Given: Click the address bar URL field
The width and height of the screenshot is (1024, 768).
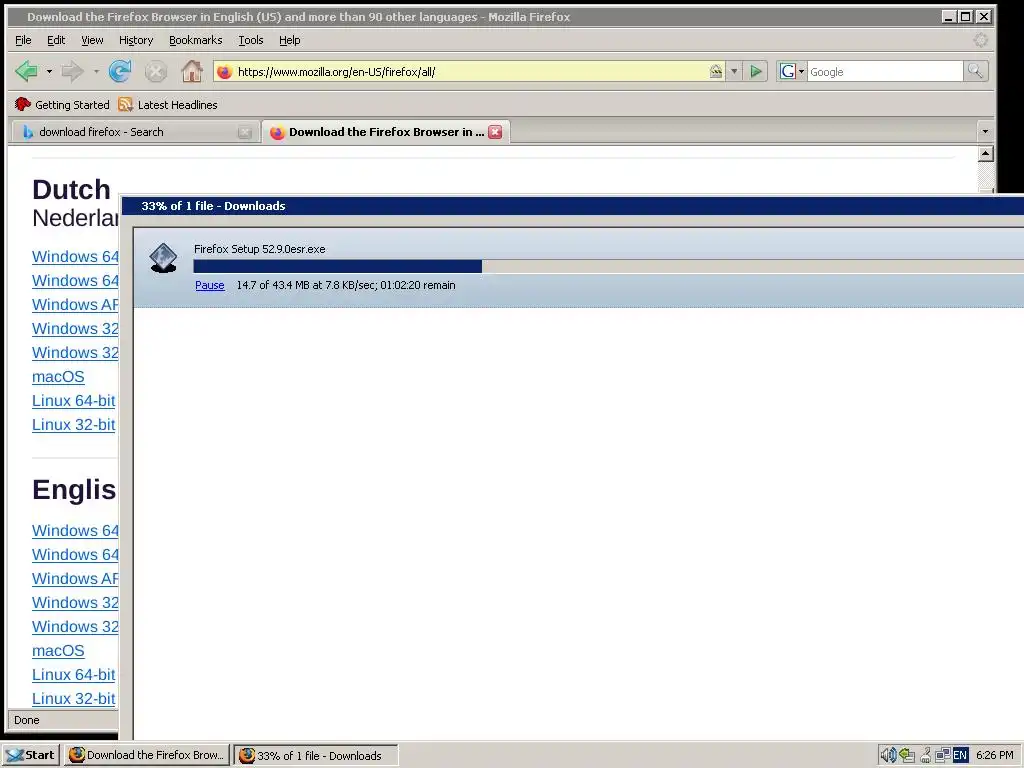Looking at the screenshot, I should [x=470, y=72].
